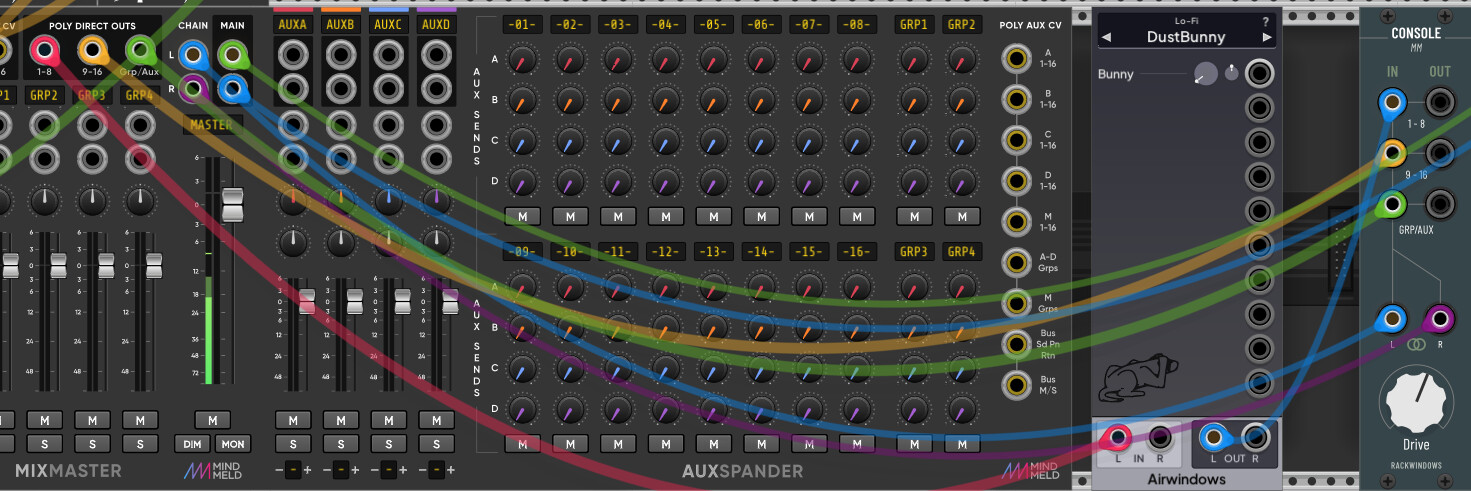Go to previous Airwindows effect with left arrow
The width and height of the screenshot is (1471, 491).
1106,38
